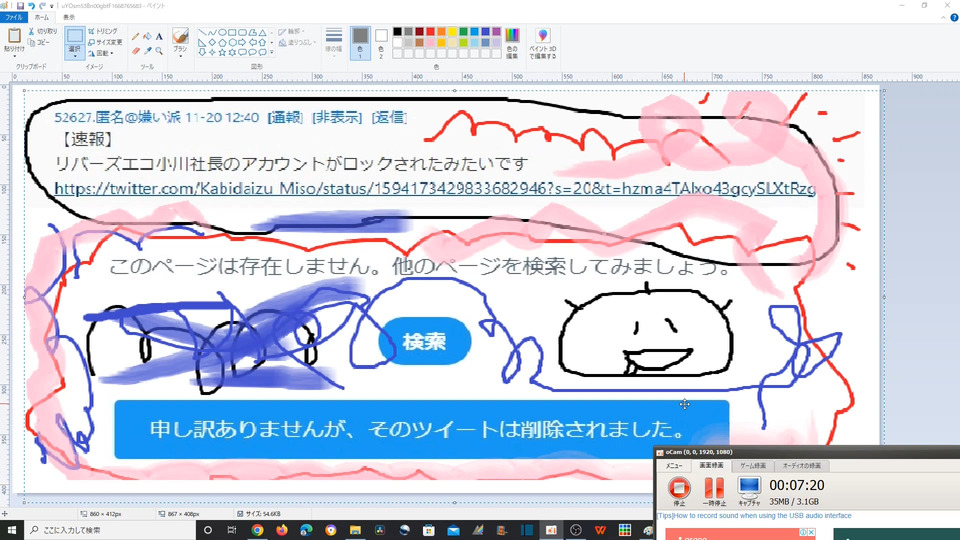Open Task View on the taskbar
This screenshot has height=540, width=960.
(231, 530)
